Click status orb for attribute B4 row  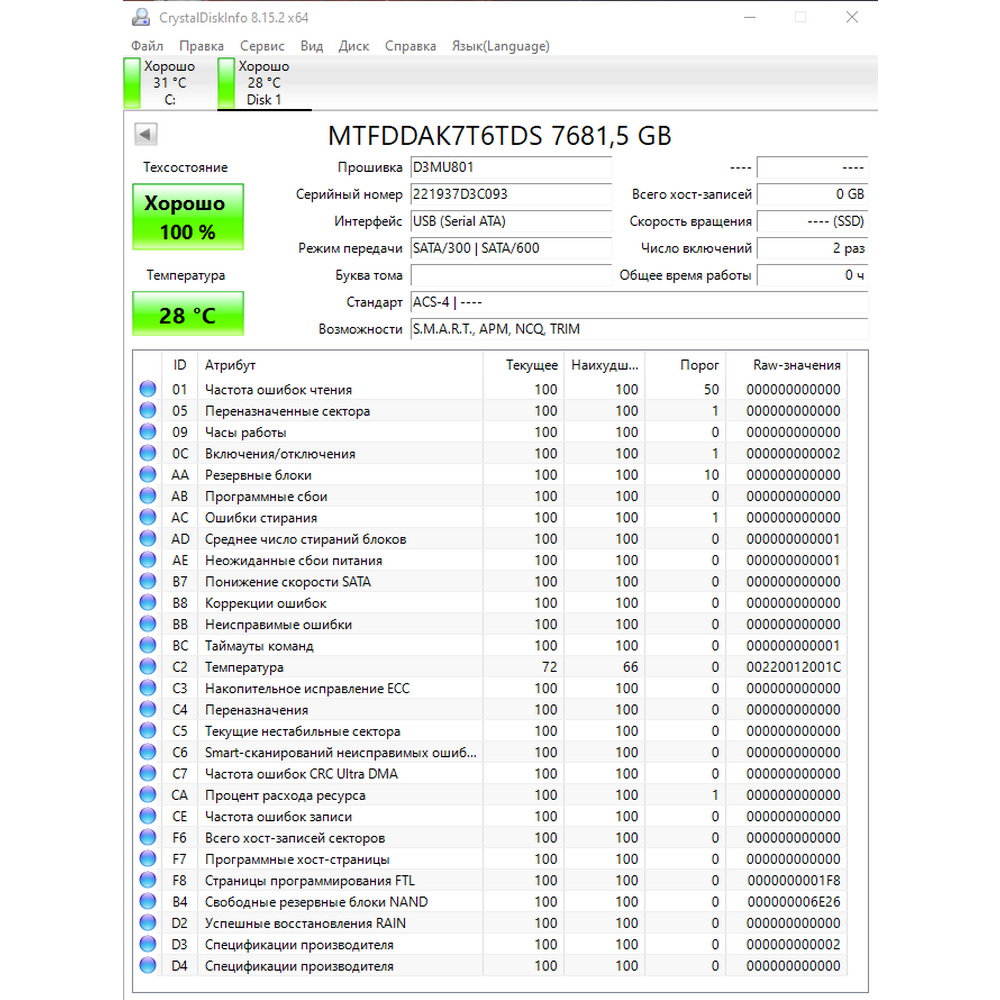tap(148, 902)
